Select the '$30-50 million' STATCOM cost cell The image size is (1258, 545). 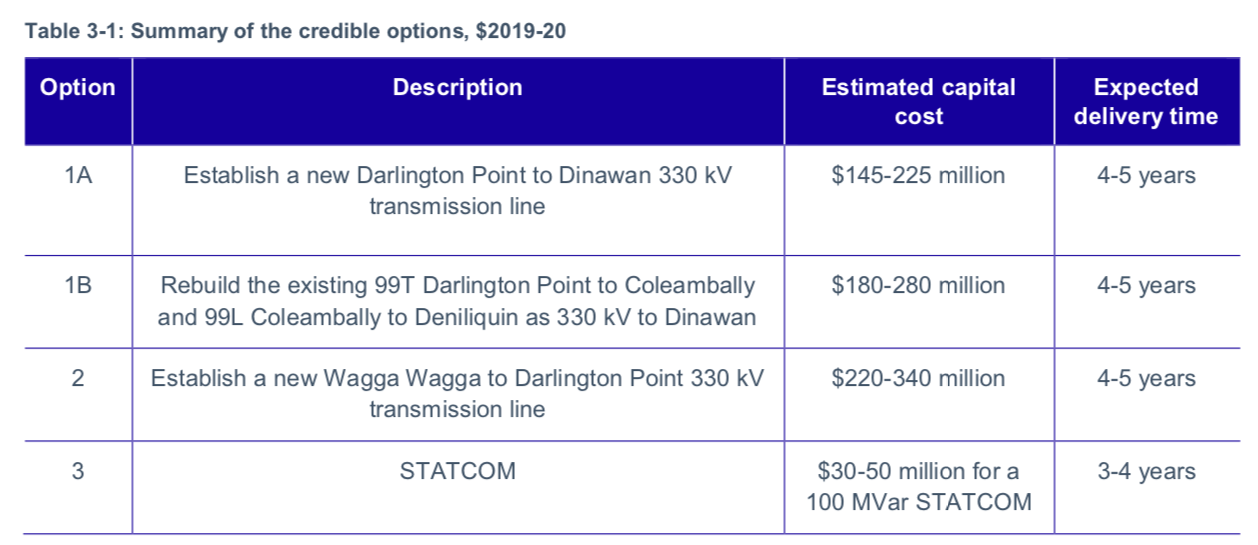coord(918,487)
